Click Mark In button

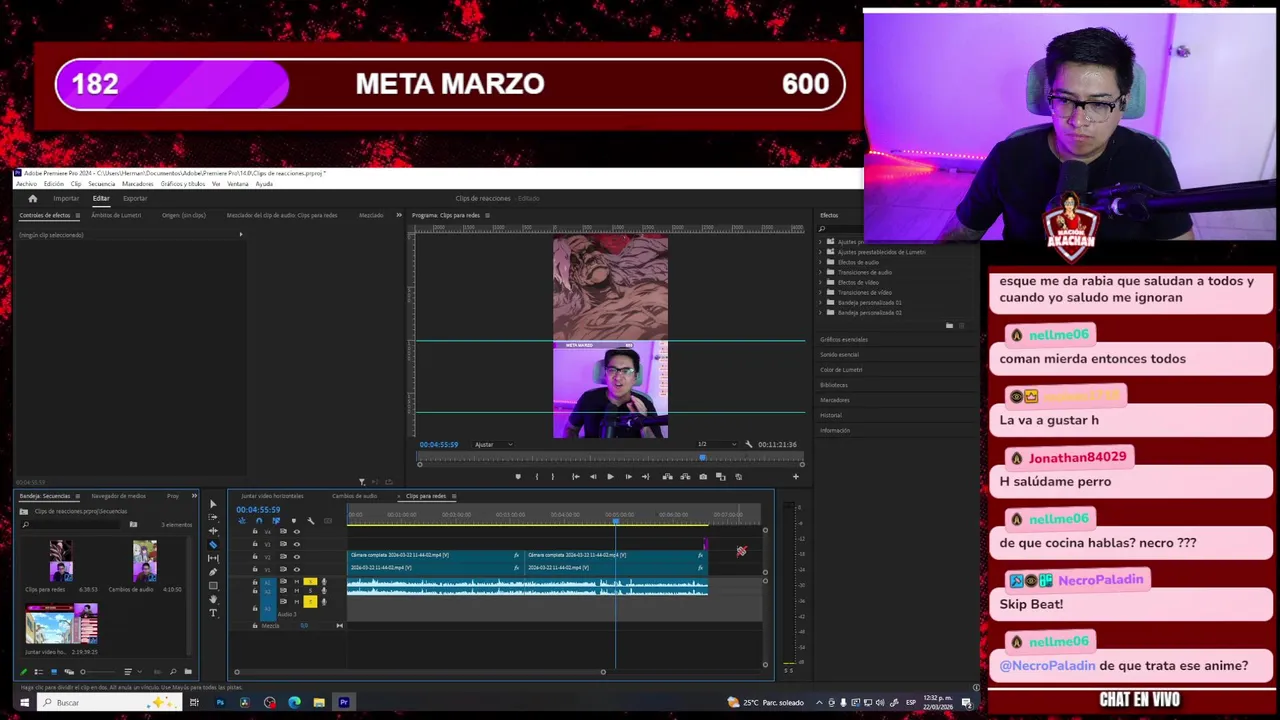[x=537, y=476]
